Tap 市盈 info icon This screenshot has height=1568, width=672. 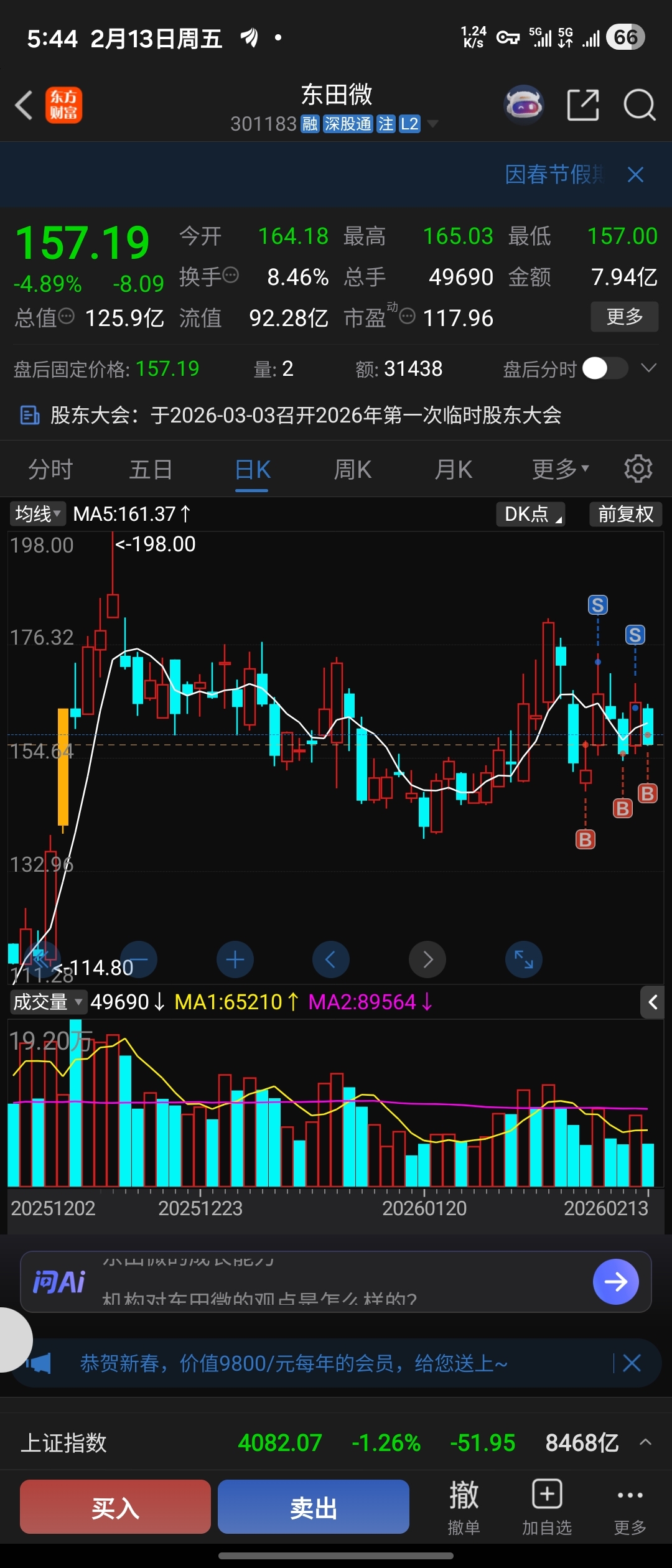click(x=407, y=316)
